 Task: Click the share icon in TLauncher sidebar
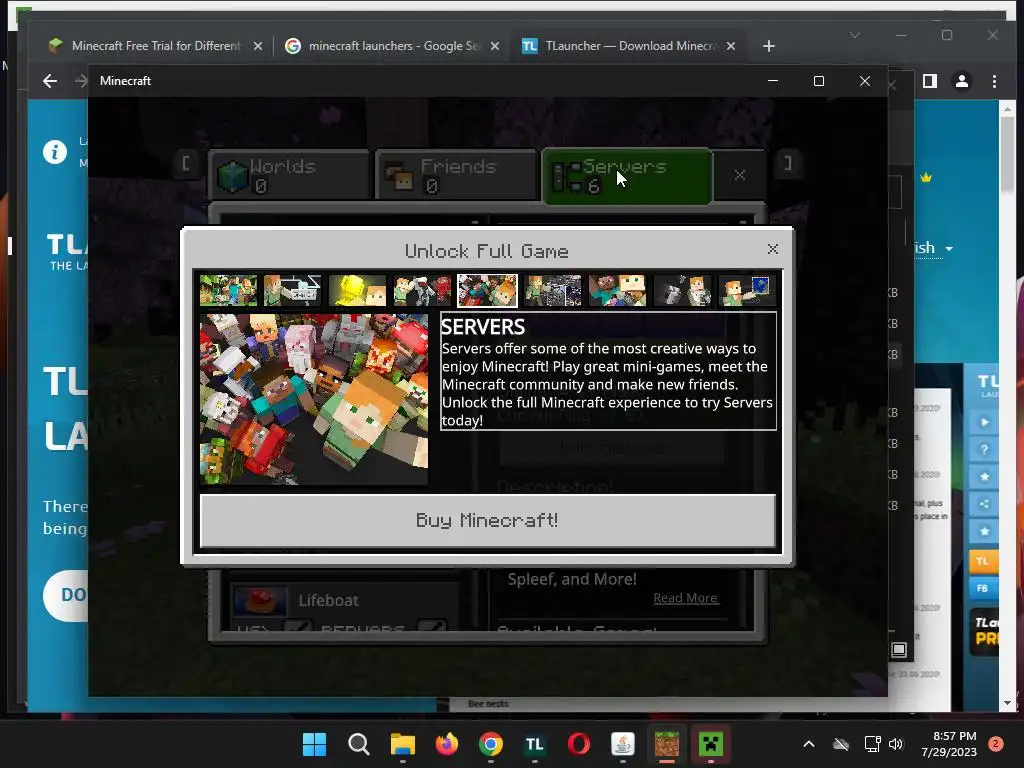point(984,504)
